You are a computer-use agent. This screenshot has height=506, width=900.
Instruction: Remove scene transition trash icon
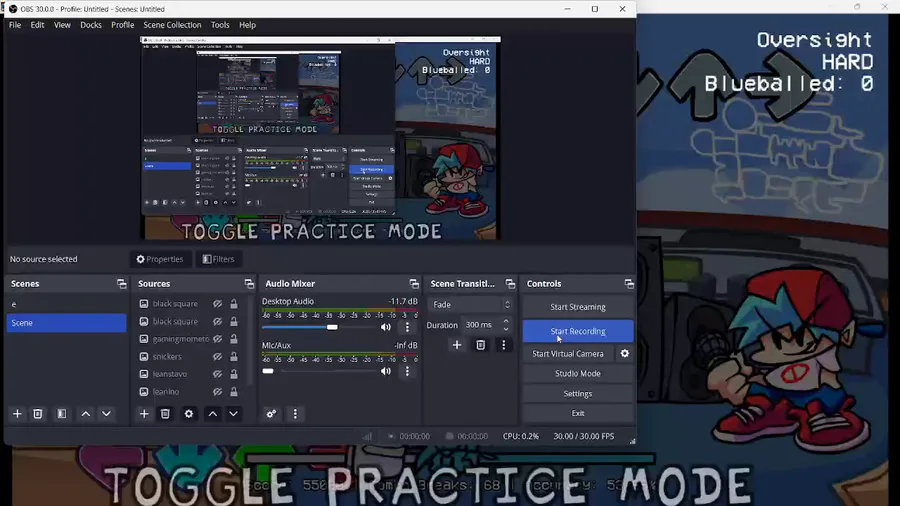(x=480, y=345)
